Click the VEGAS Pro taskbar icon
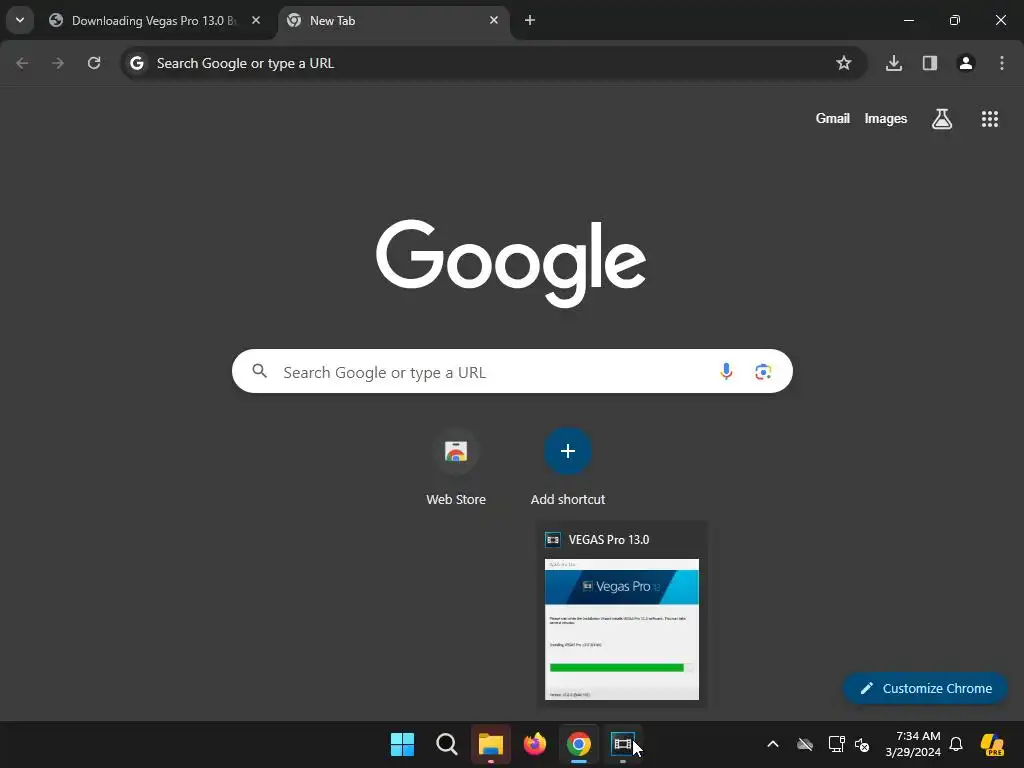 622,744
